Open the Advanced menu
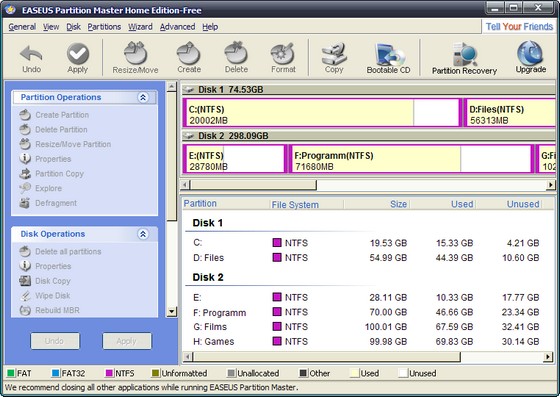The height and width of the screenshot is (397, 560). (x=178, y=27)
